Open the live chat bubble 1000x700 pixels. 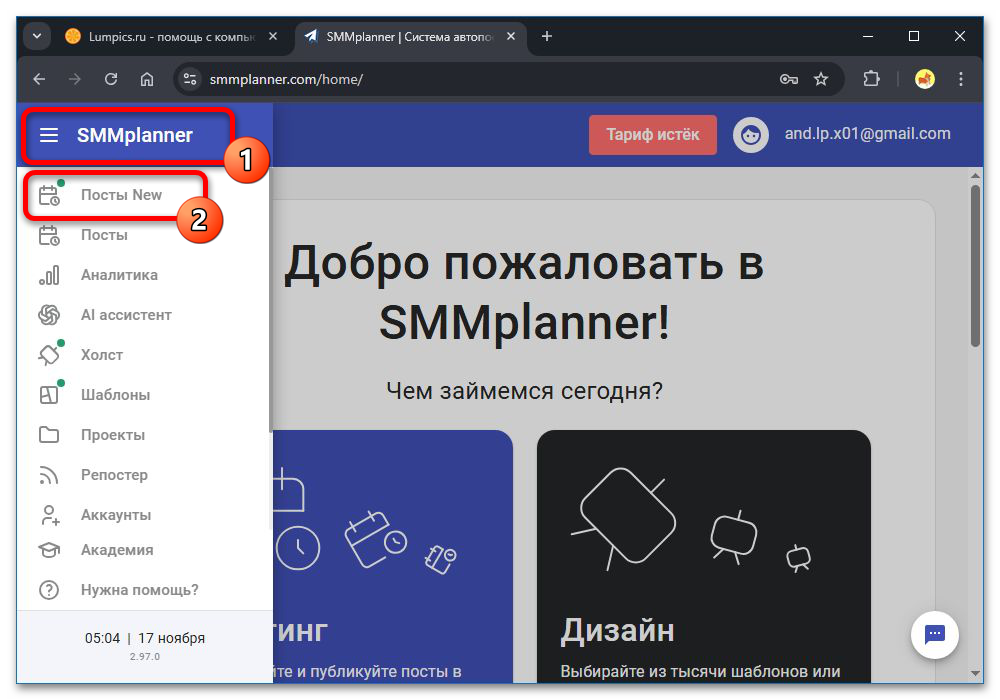(x=934, y=634)
